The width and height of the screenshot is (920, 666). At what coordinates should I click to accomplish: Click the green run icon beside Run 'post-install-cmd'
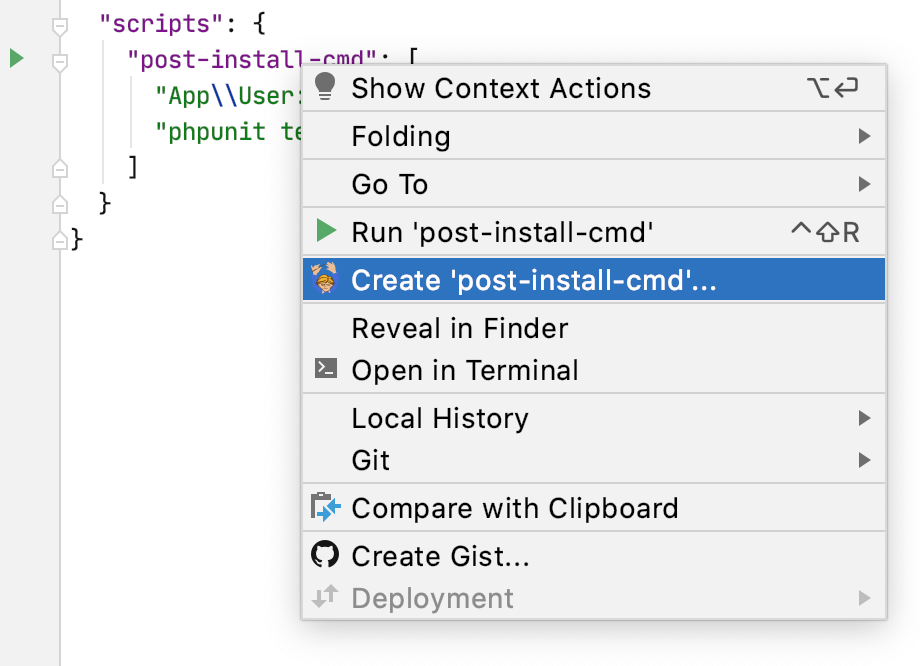[x=325, y=231]
